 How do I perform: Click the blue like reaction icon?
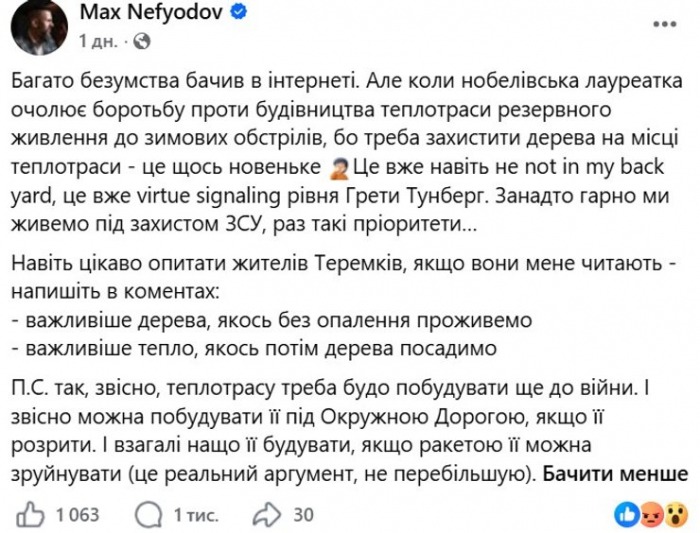(x=625, y=515)
